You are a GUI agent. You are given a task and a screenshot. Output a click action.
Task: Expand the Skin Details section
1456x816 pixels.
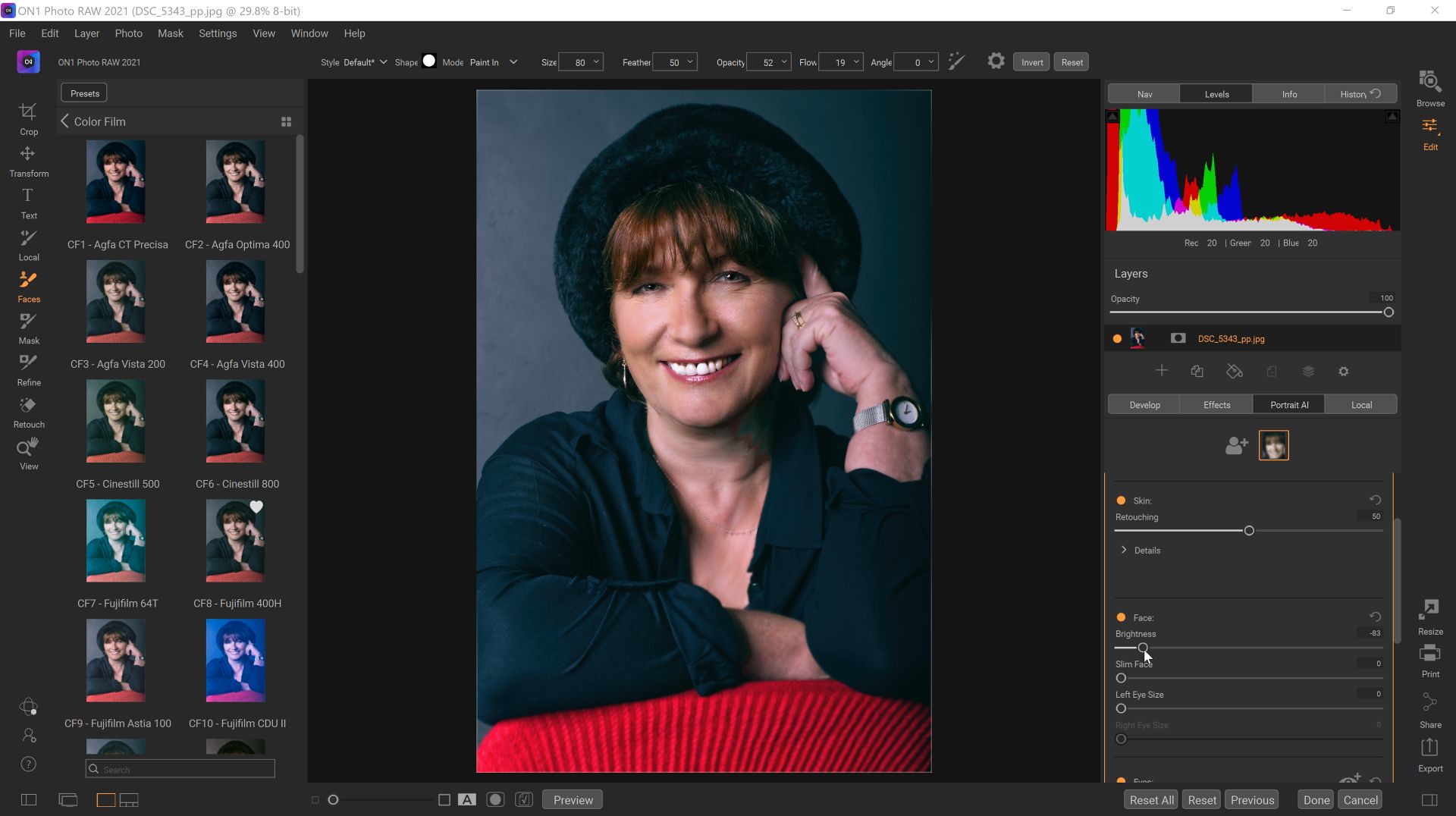1124,550
